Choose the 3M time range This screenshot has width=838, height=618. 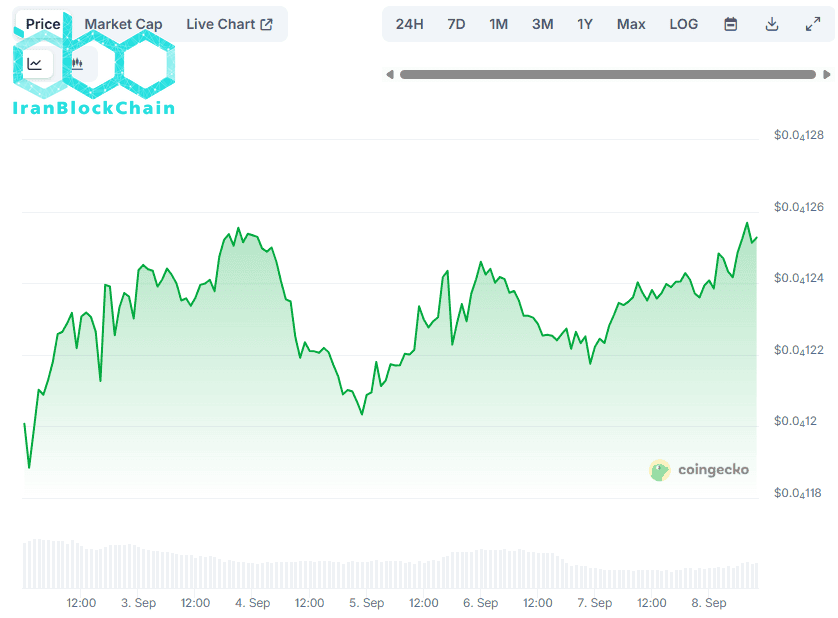(x=542, y=24)
